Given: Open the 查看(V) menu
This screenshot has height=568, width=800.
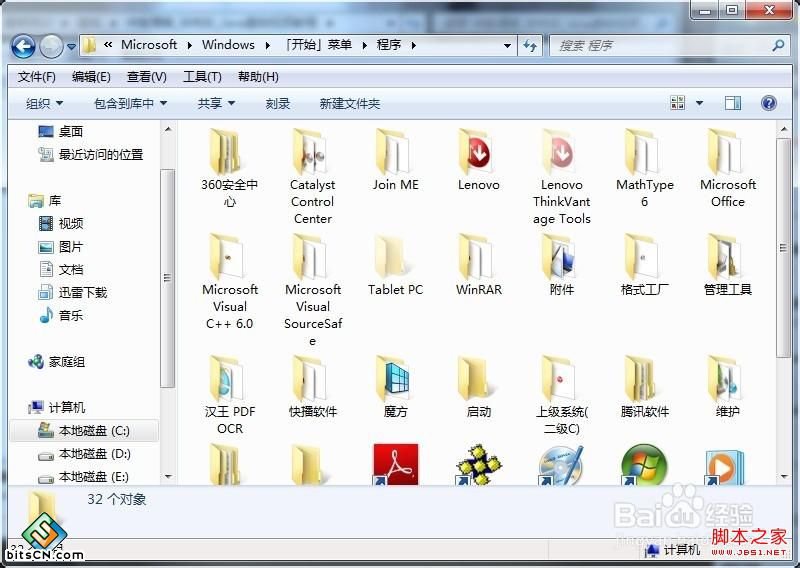Looking at the screenshot, I should 146,77.
